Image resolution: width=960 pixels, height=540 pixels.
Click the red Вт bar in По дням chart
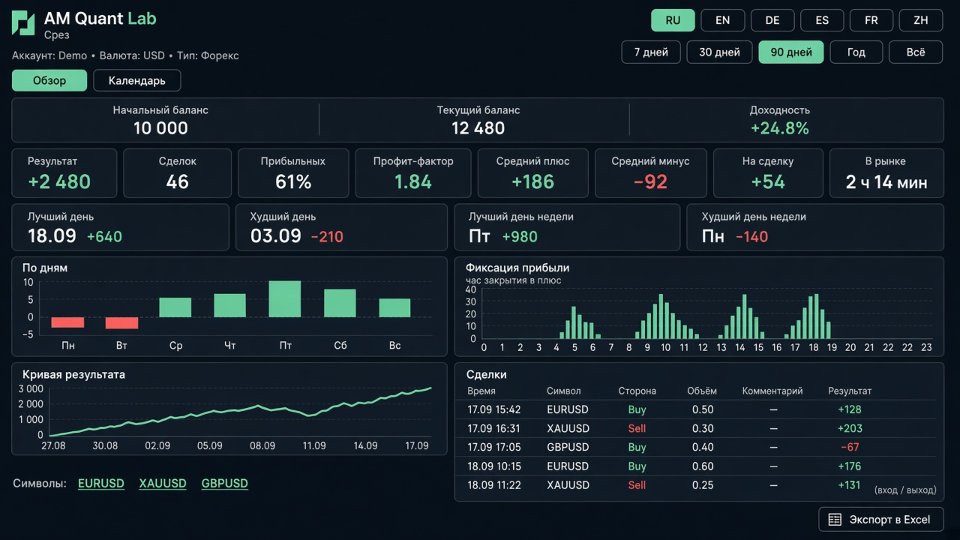coord(122,323)
